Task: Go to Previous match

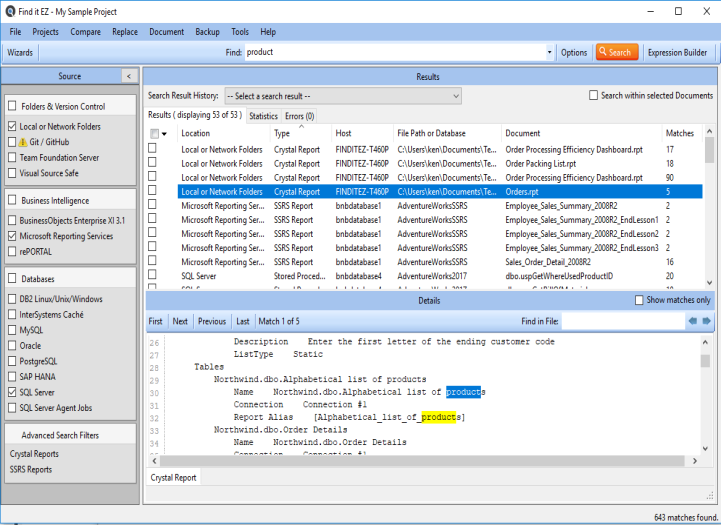Action: (x=212, y=321)
